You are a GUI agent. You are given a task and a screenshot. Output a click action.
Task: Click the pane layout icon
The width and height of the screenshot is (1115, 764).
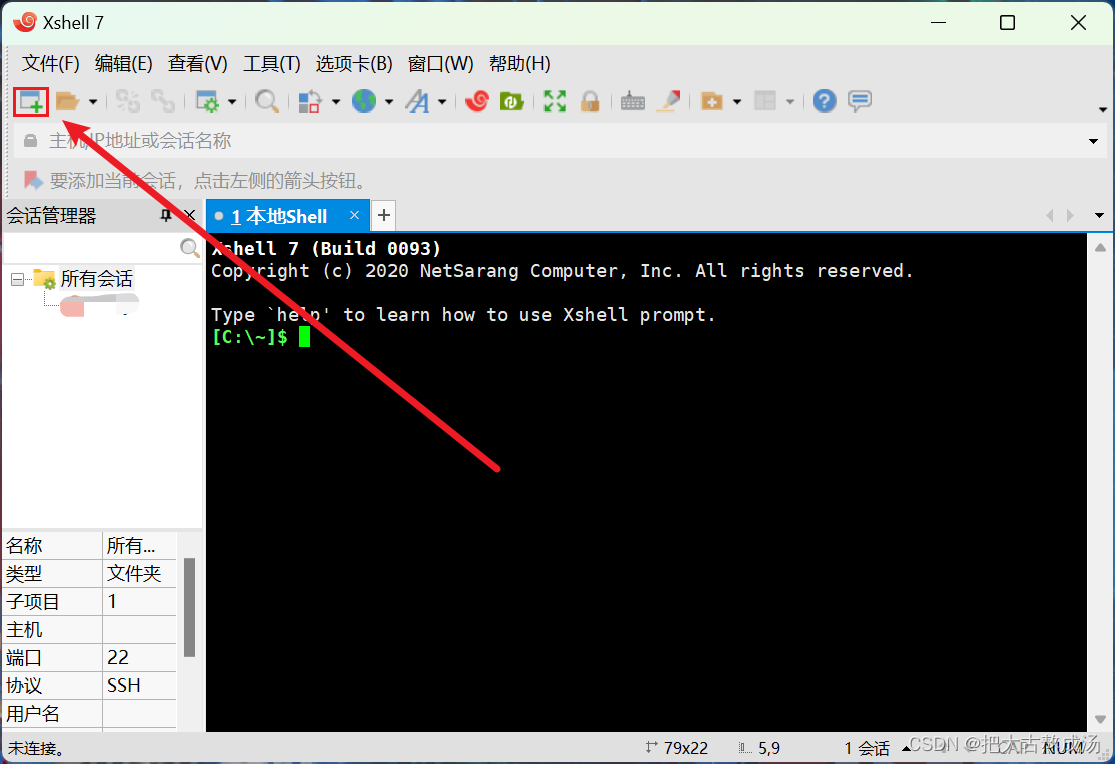click(765, 101)
